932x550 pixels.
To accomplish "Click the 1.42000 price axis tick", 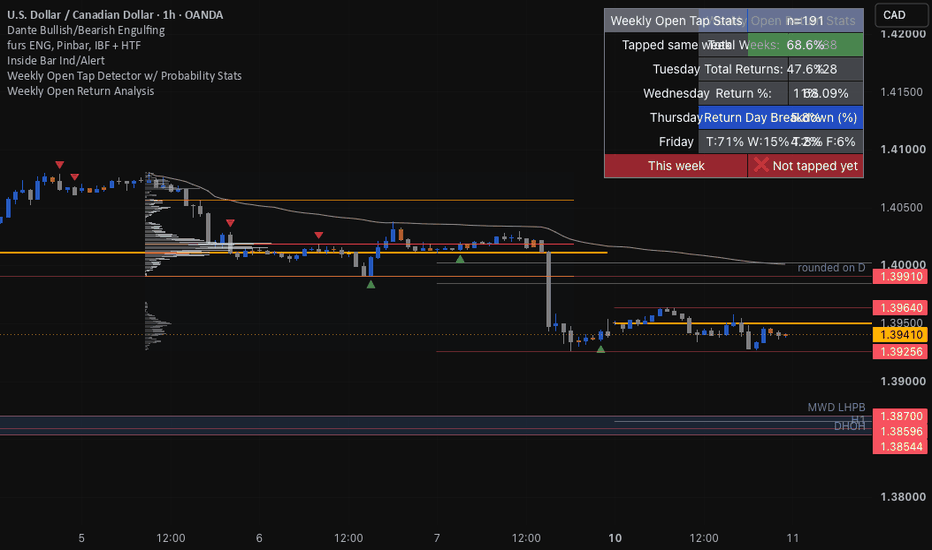I will [x=902, y=34].
